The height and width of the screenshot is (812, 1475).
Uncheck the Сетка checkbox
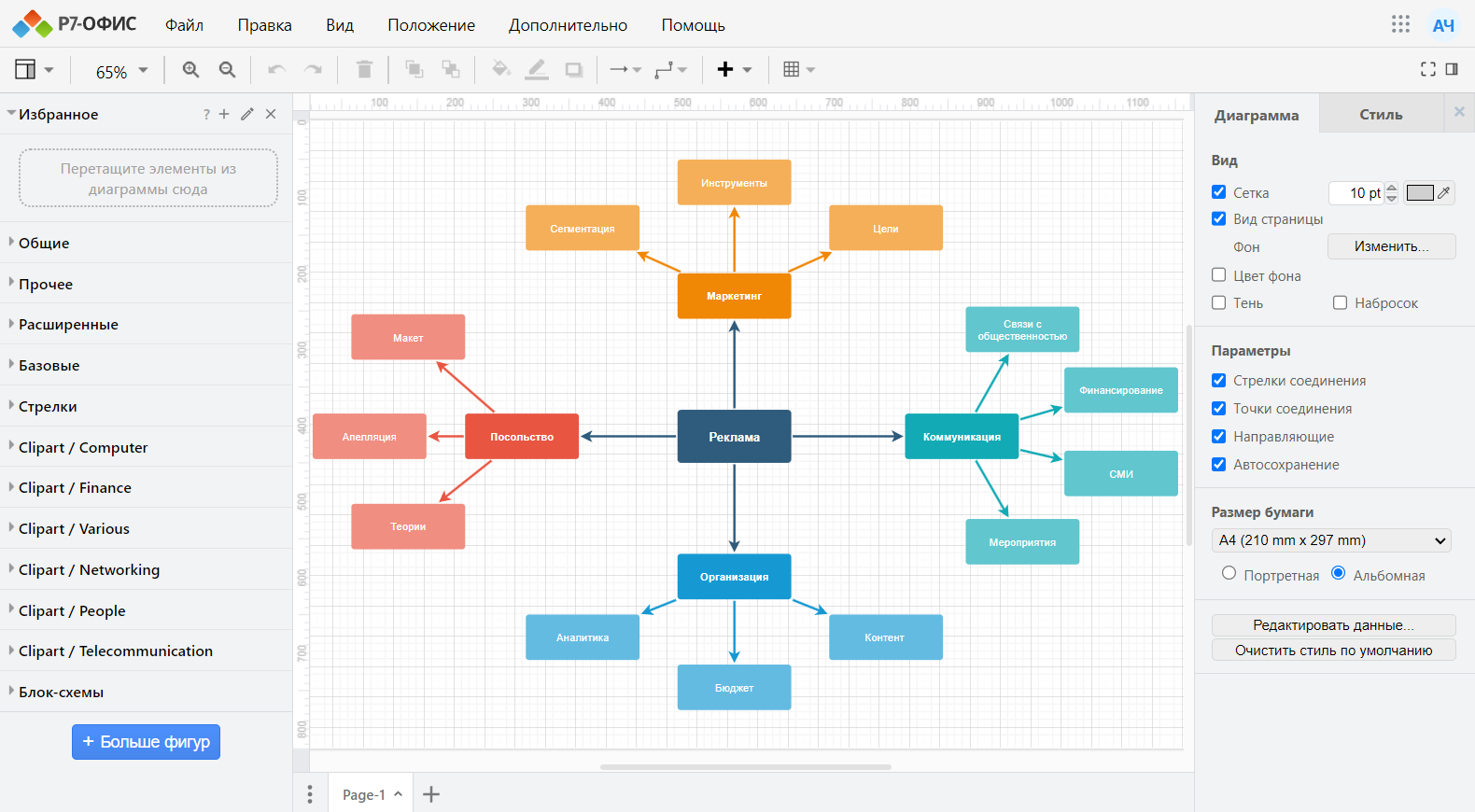(x=1218, y=192)
